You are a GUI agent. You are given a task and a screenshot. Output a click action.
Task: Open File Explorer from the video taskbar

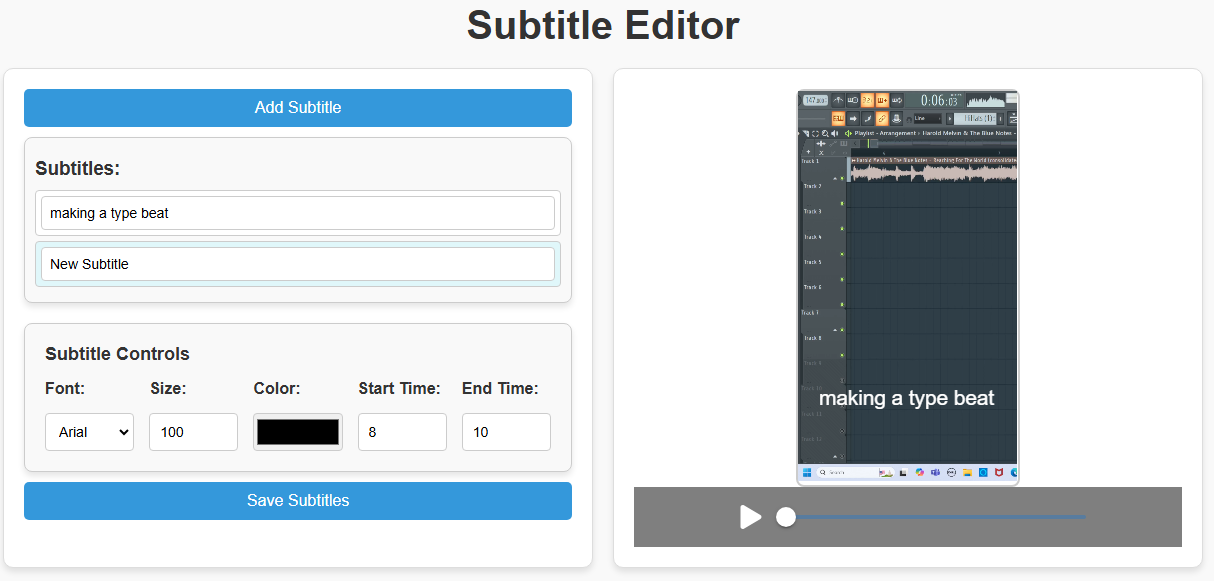[967, 472]
